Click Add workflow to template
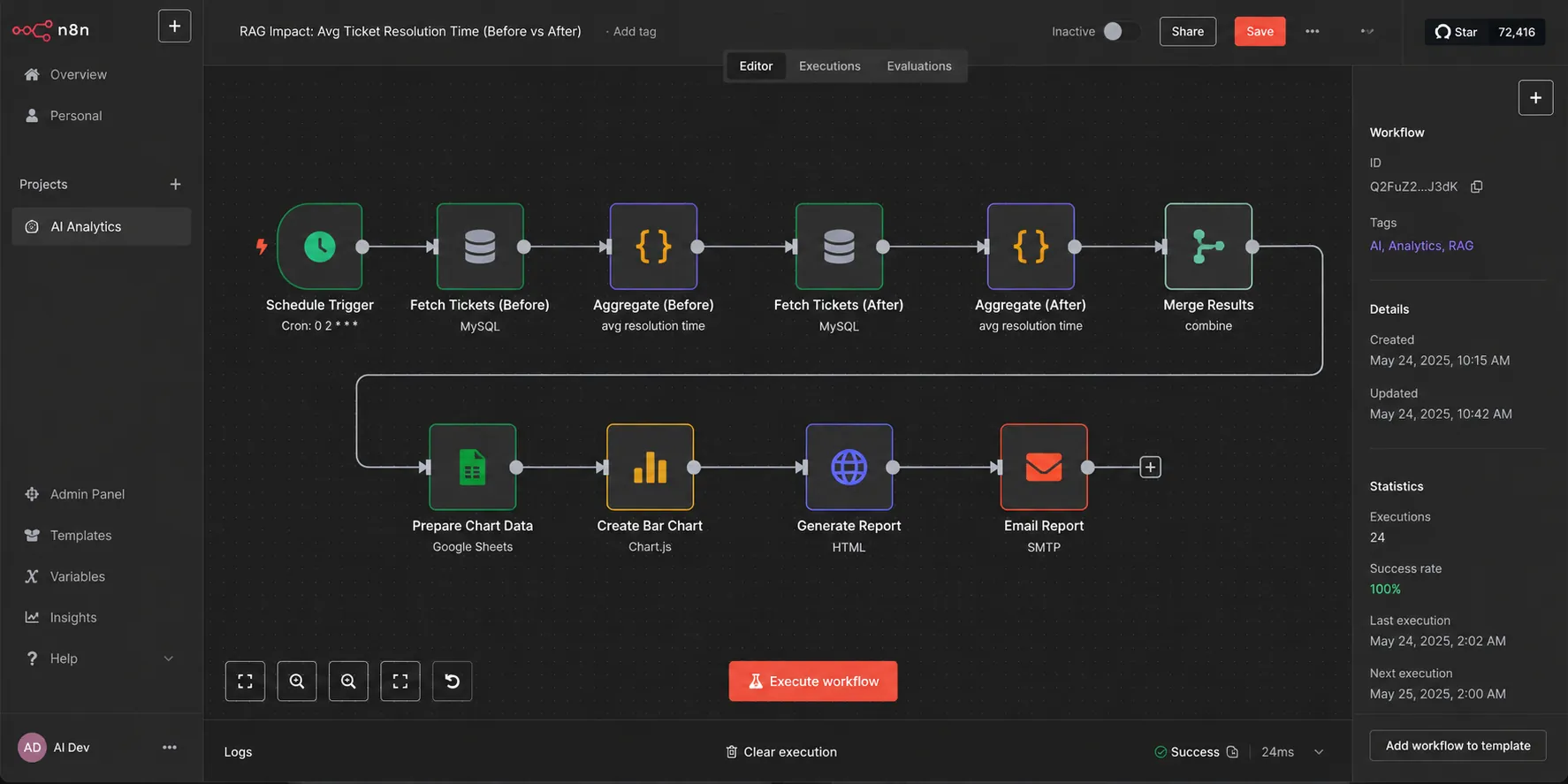The height and width of the screenshot is (784, 1568). tap(1458, 746)
